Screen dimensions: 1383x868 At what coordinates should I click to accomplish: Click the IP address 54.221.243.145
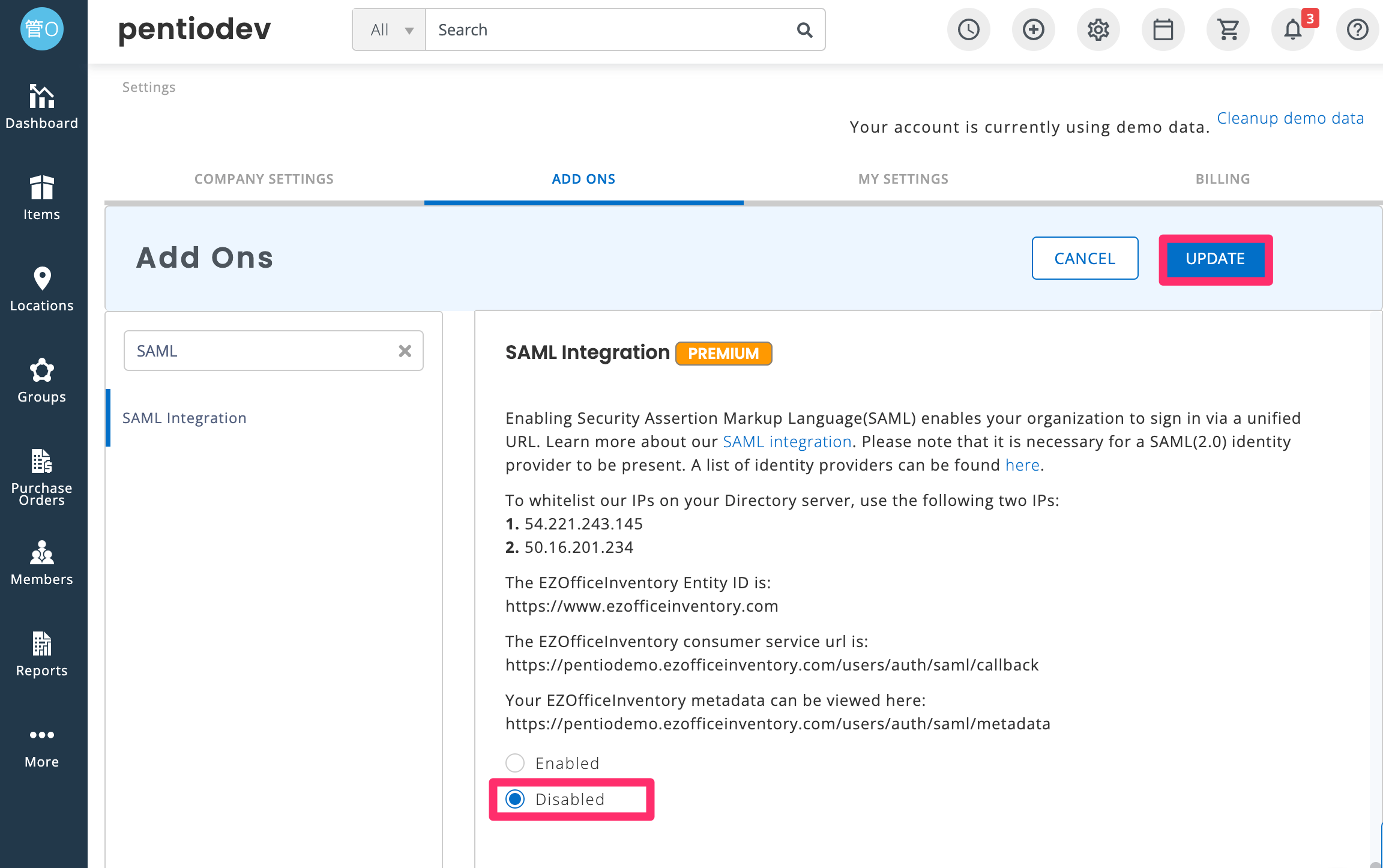pyautogui.click(x=584, y=524)
